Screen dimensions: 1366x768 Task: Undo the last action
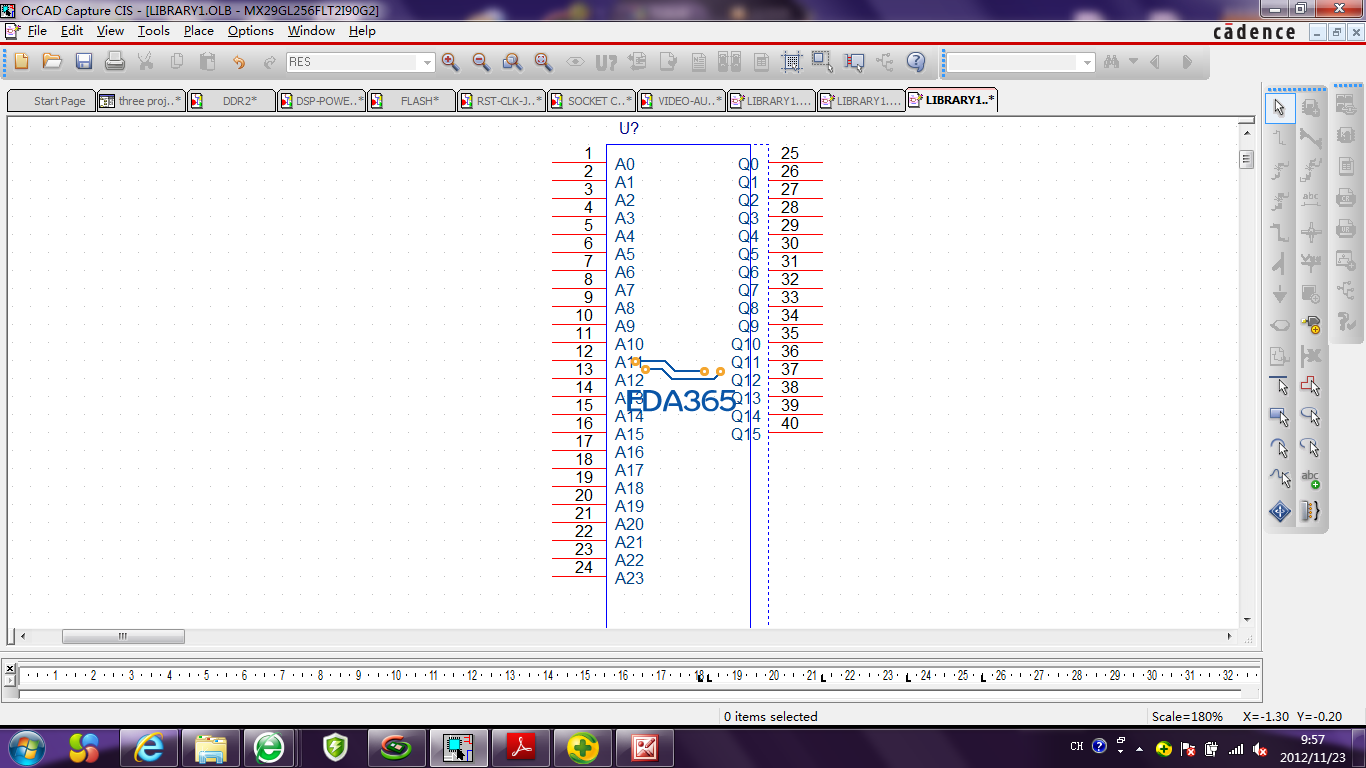pos(238,62)
